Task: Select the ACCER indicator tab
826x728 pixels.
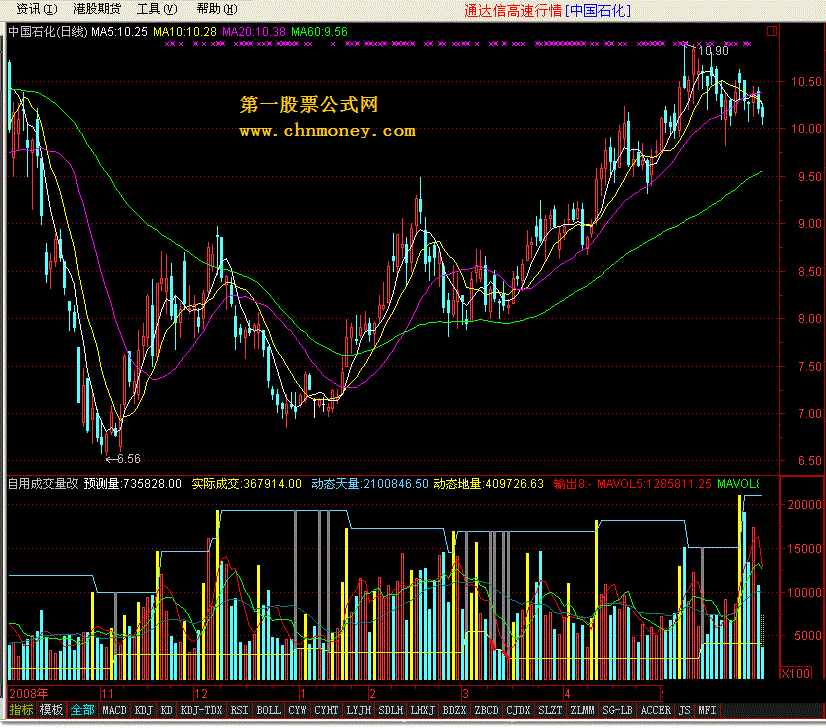Action: pos(655,710)
